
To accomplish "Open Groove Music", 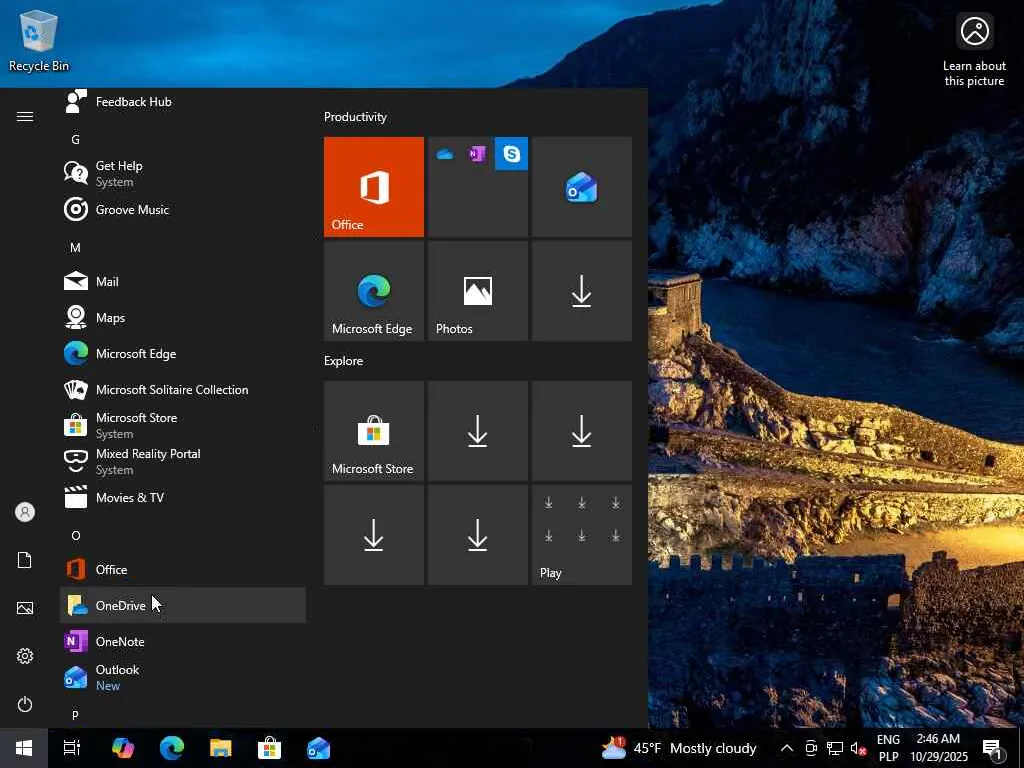I will pyautogui.click(x=183, y=210).
